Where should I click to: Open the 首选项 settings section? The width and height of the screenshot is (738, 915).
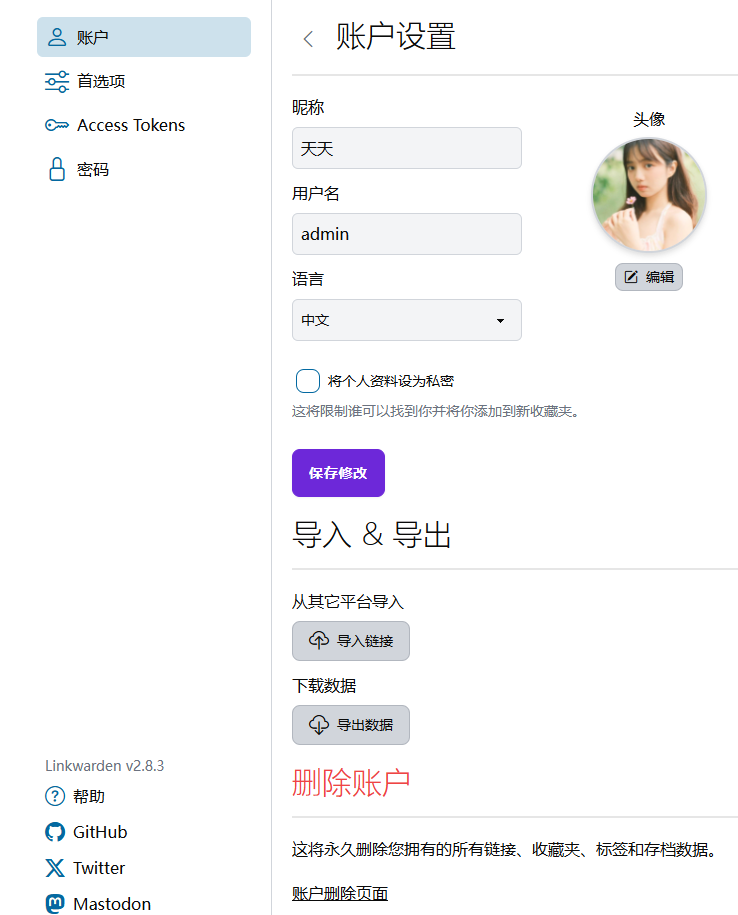click(x=144, y=81)
